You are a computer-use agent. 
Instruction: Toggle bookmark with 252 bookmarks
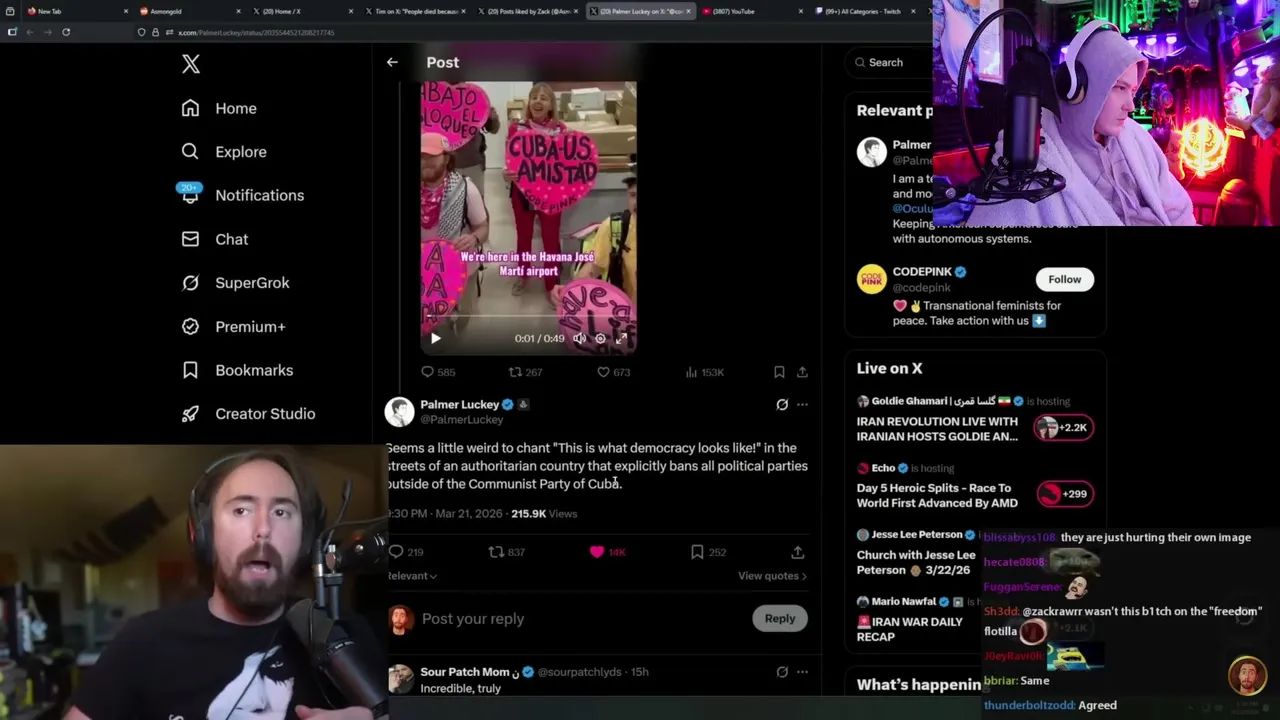pos(708,552)
